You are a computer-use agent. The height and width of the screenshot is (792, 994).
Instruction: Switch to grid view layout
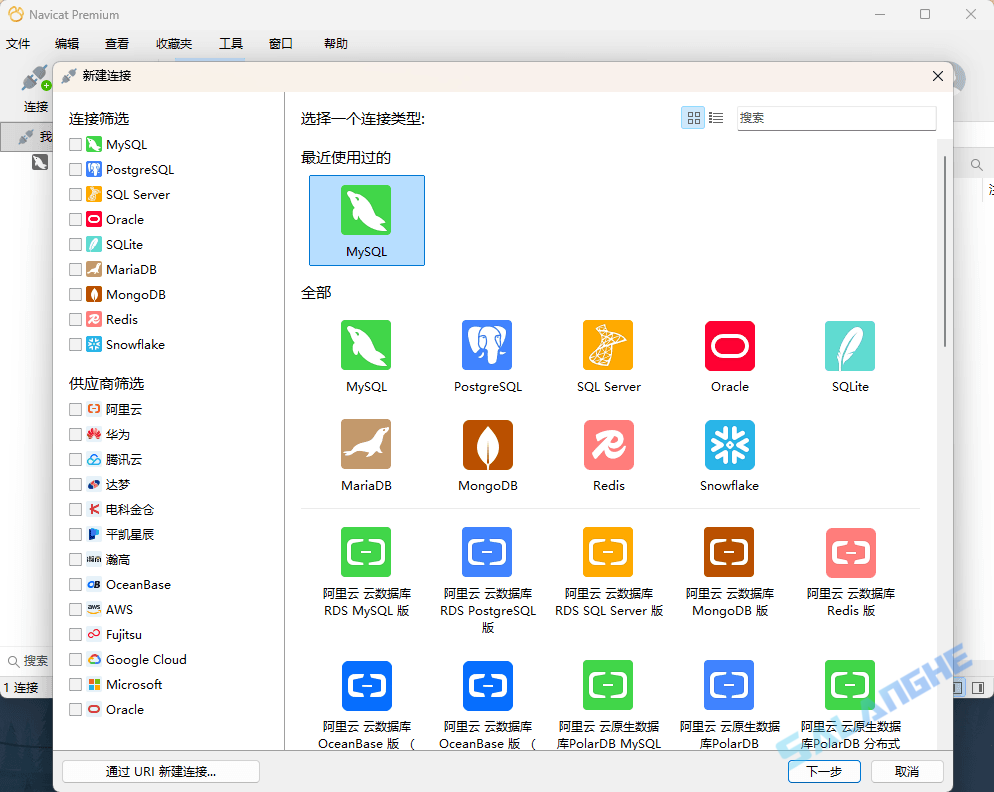click(693, 117)
